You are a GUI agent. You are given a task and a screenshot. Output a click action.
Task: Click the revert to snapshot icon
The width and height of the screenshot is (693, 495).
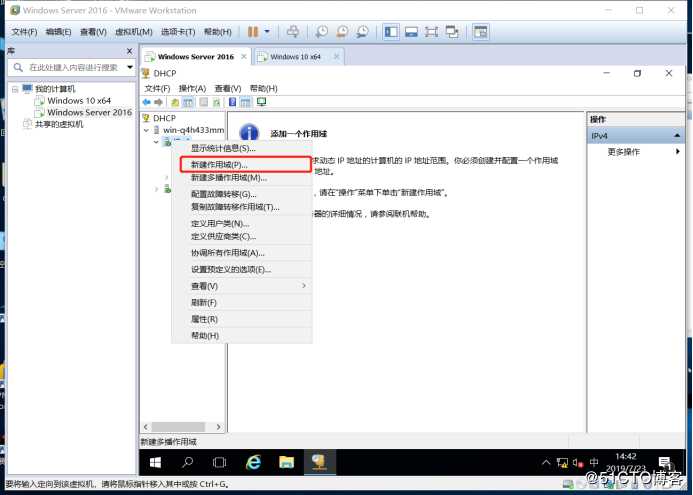pyautogui.click(x=342, y=32)
